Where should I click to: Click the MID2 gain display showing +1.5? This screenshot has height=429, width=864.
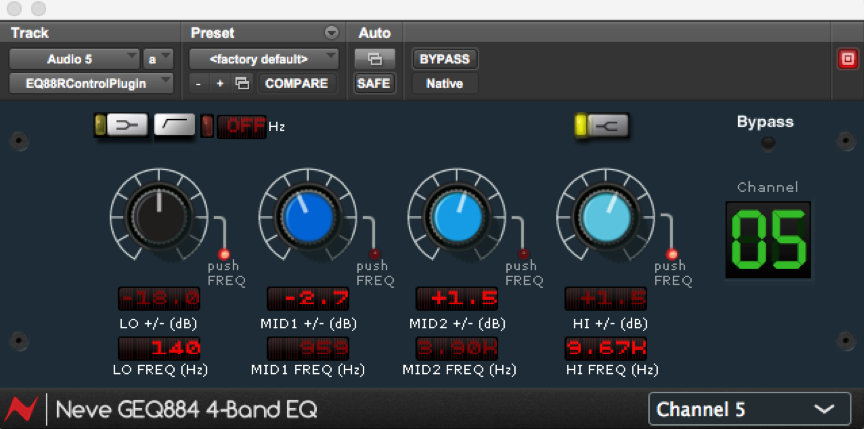click(457, 298)
